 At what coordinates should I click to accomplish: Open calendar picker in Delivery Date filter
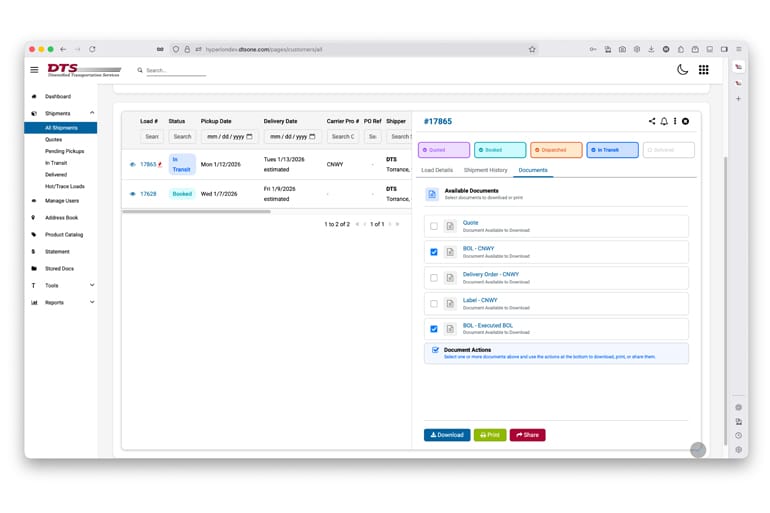[x=312, y=136]
